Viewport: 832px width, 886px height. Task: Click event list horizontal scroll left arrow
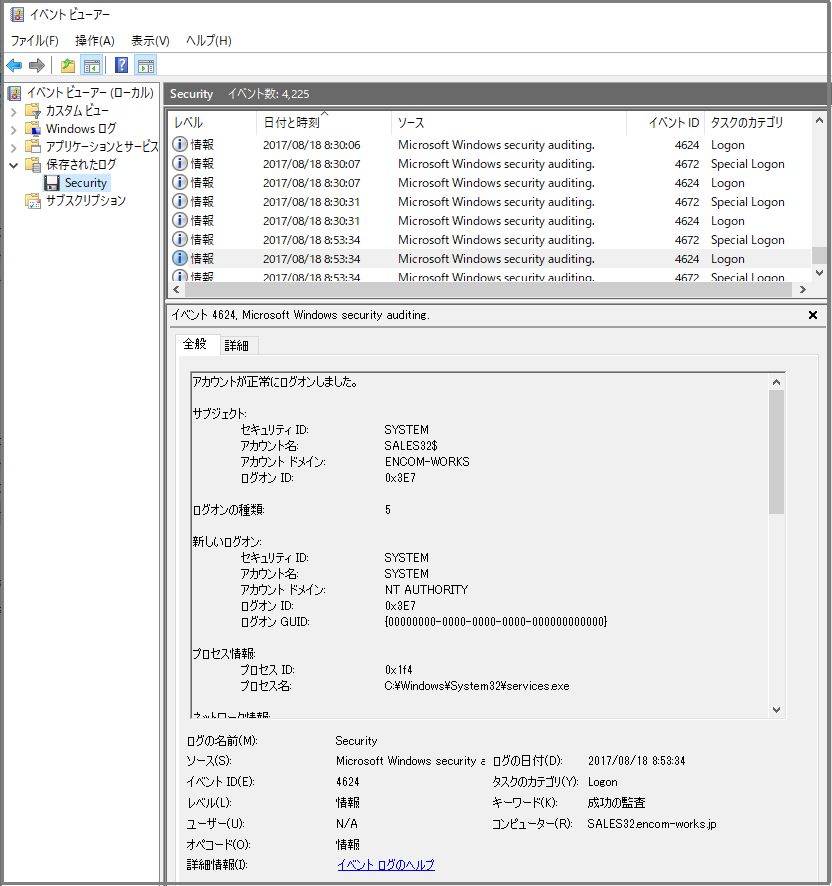pyautogui.click(x=176, y=289)
